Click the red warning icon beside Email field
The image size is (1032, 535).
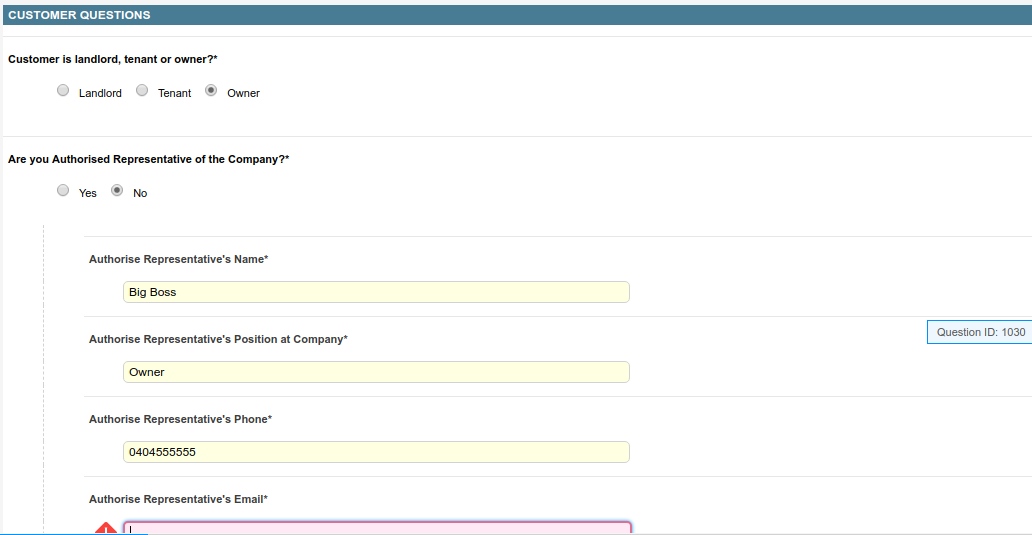(x=106, y=528)
